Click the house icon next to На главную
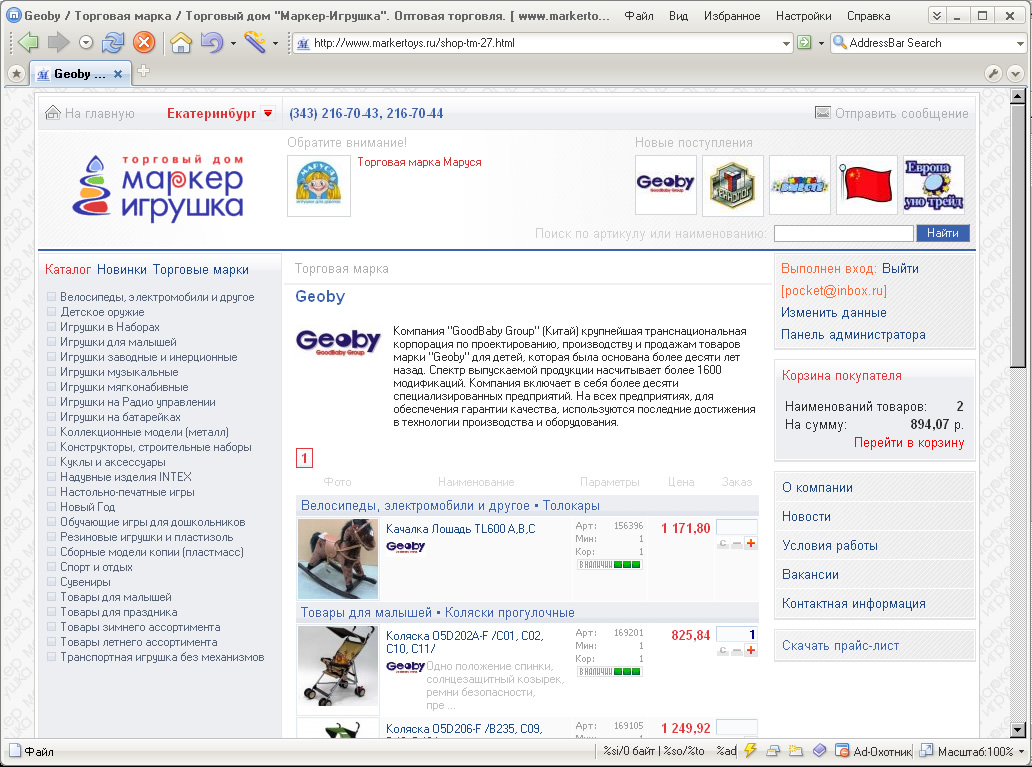 [53, 113]
